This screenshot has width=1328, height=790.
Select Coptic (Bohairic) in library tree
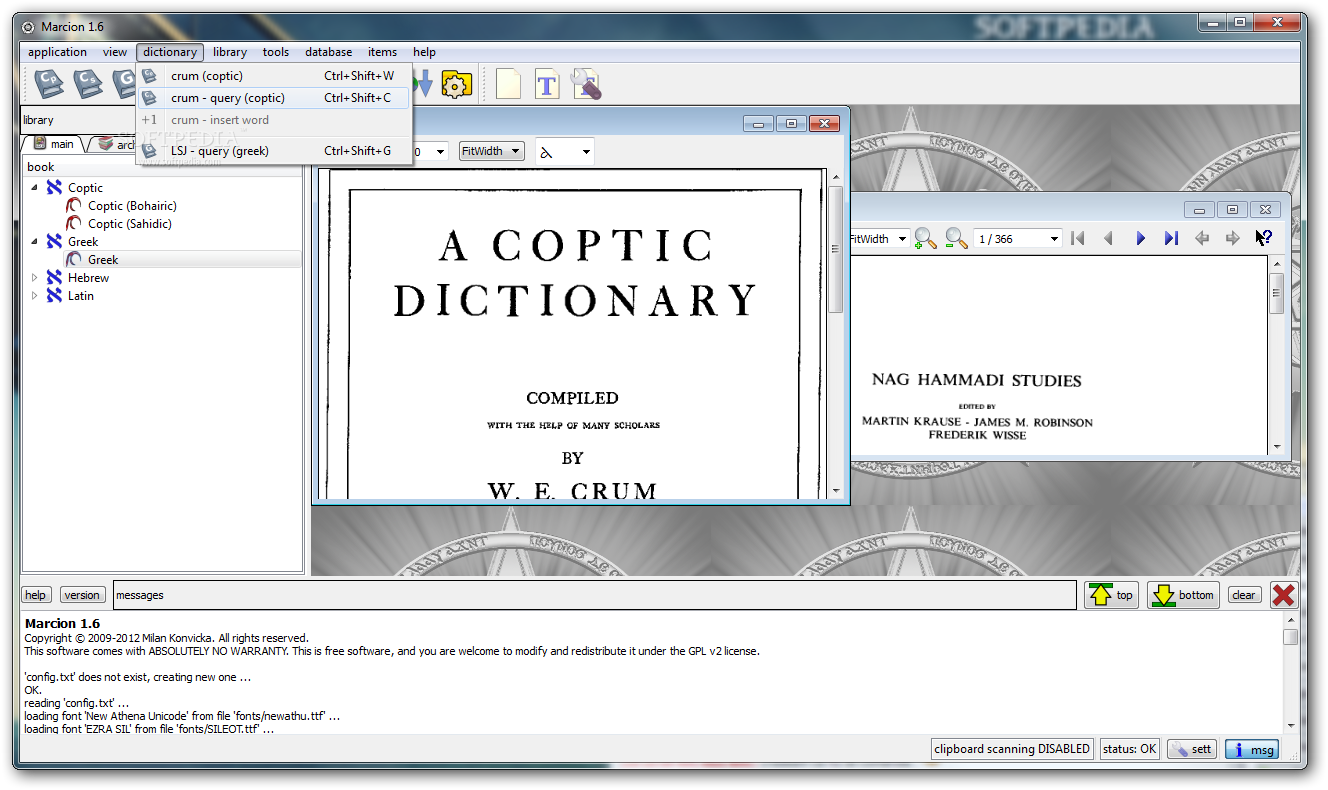[132, 206]
